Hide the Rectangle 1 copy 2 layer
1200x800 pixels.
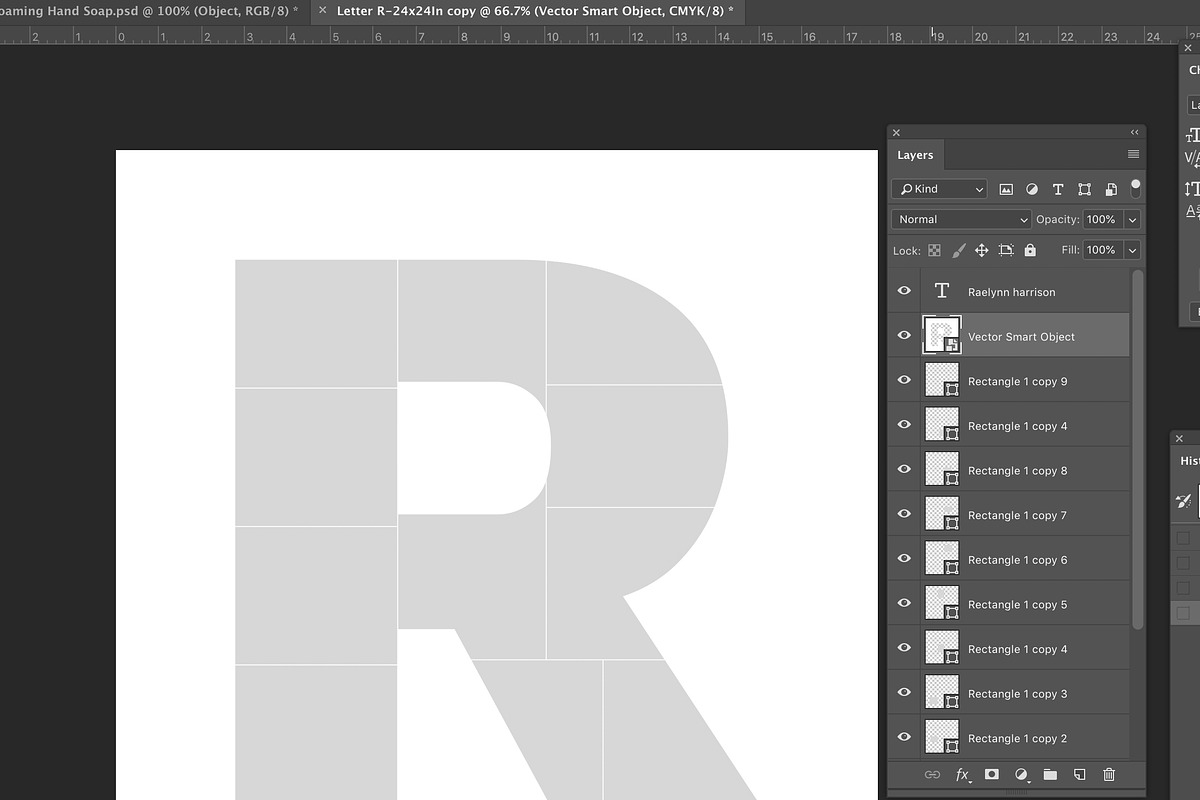point(904,737)
